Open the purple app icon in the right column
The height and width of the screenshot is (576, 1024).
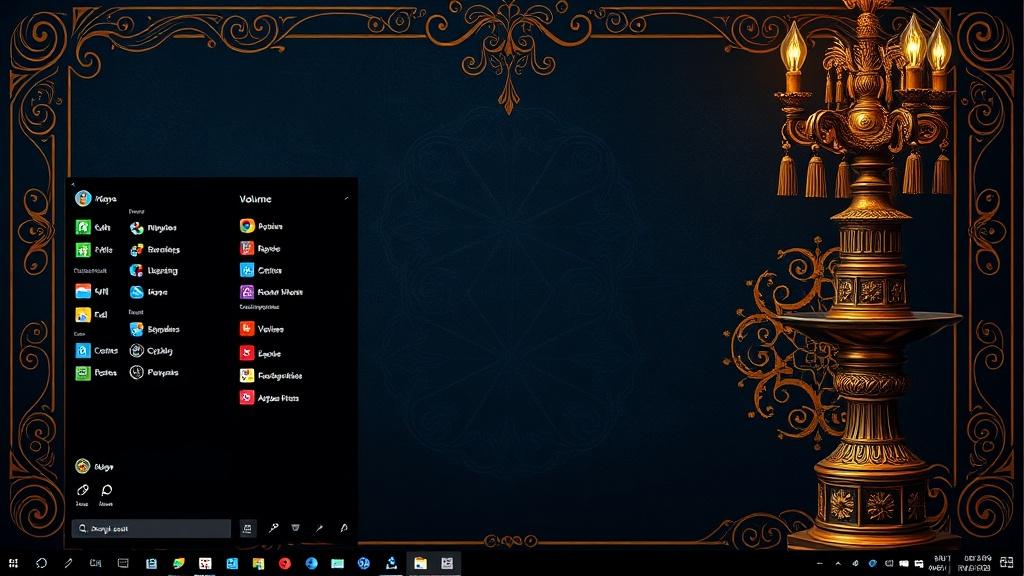point(247,292)
